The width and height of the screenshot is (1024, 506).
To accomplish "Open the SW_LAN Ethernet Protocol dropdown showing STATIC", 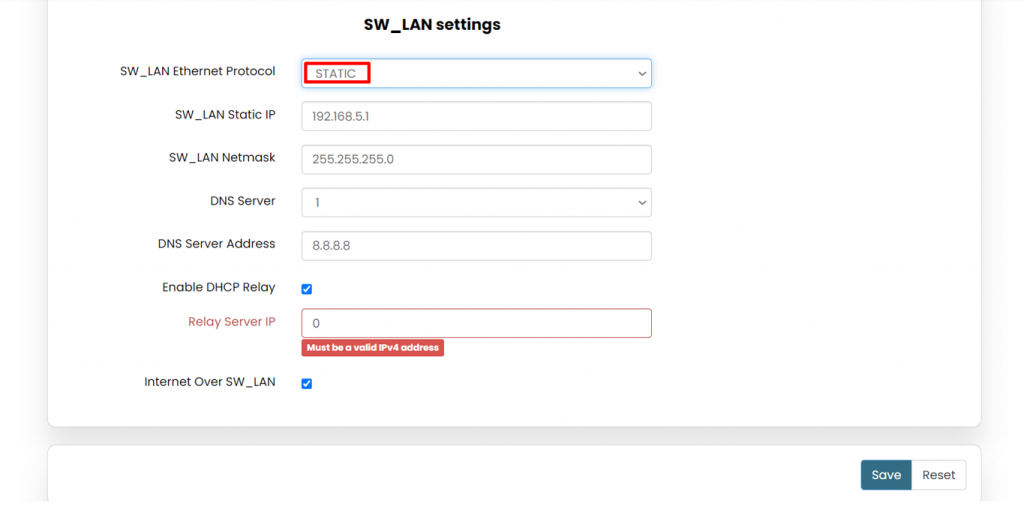I will point(476,73).
